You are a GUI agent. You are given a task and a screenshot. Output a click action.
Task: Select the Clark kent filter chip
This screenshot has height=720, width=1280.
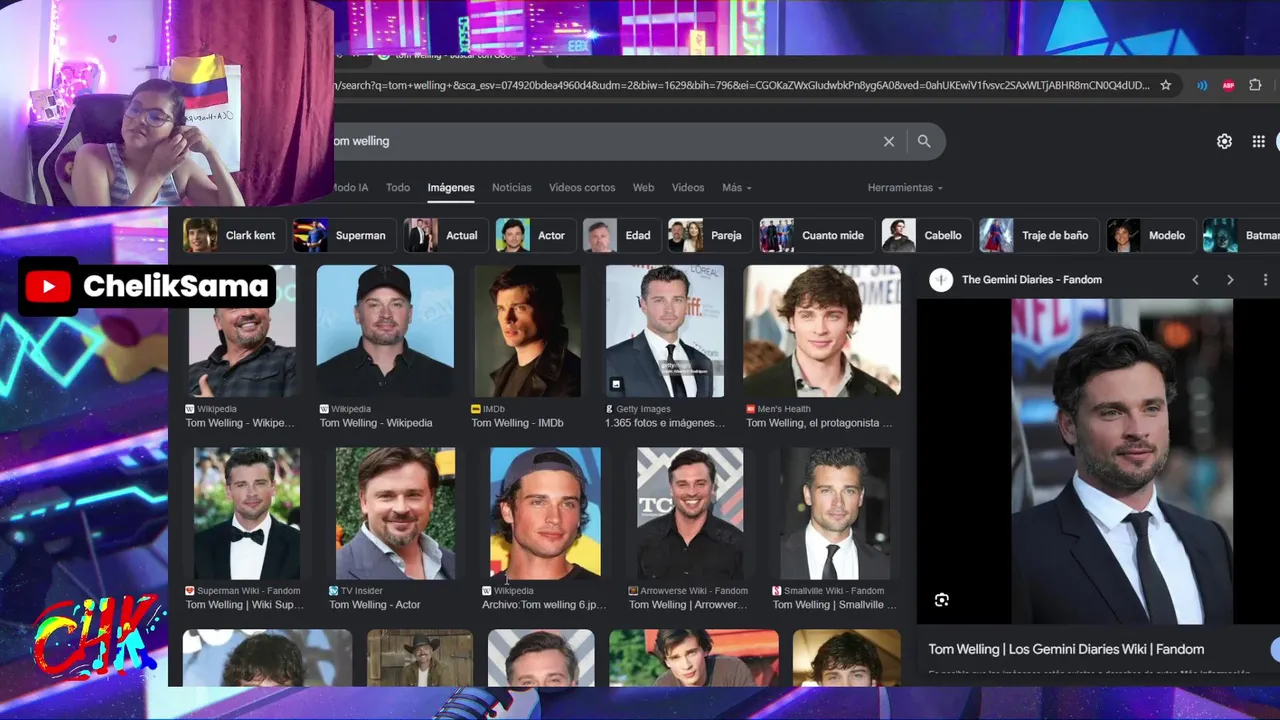point(234,236)
